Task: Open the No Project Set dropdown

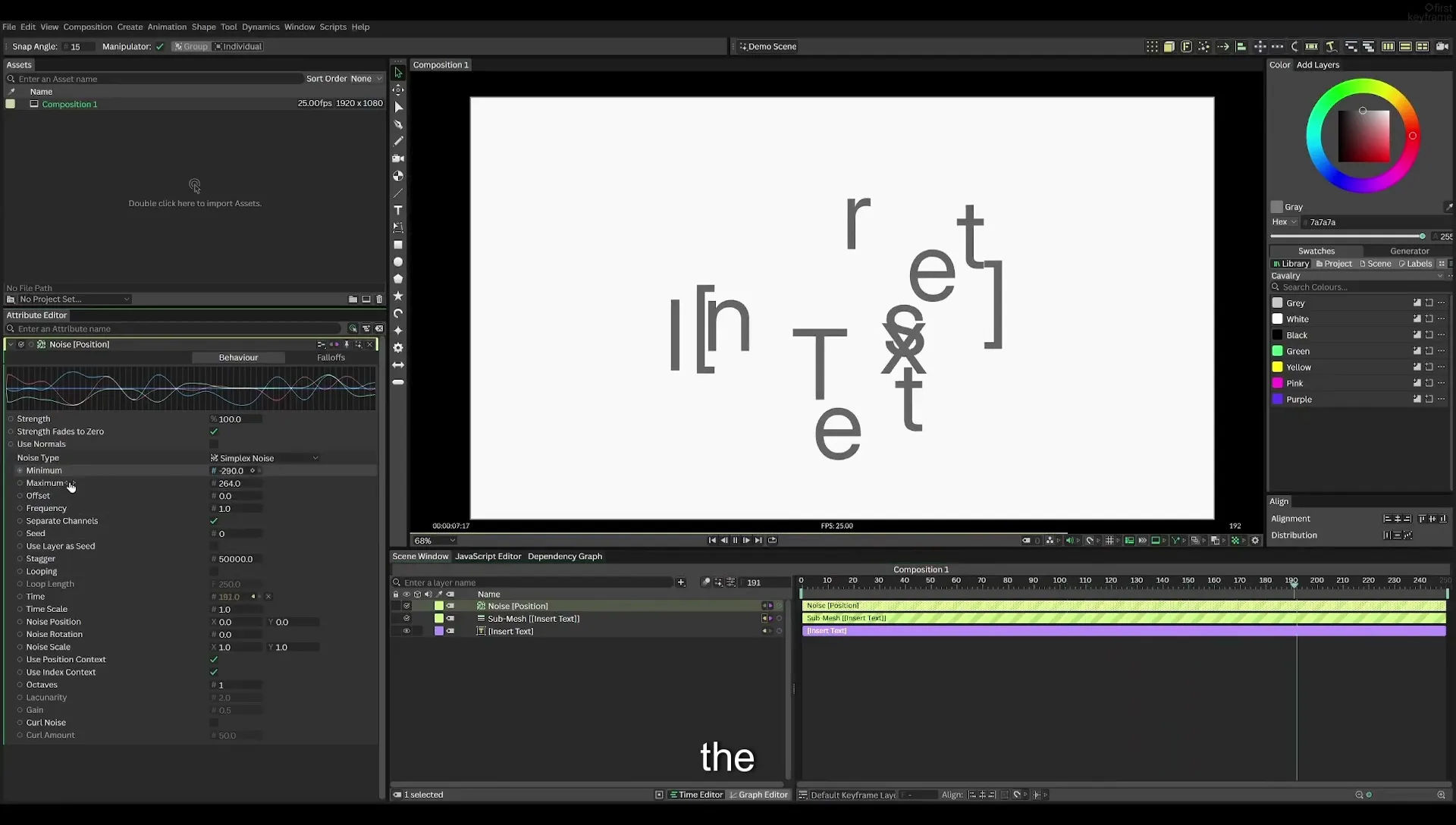Action: tap(74, 300)
